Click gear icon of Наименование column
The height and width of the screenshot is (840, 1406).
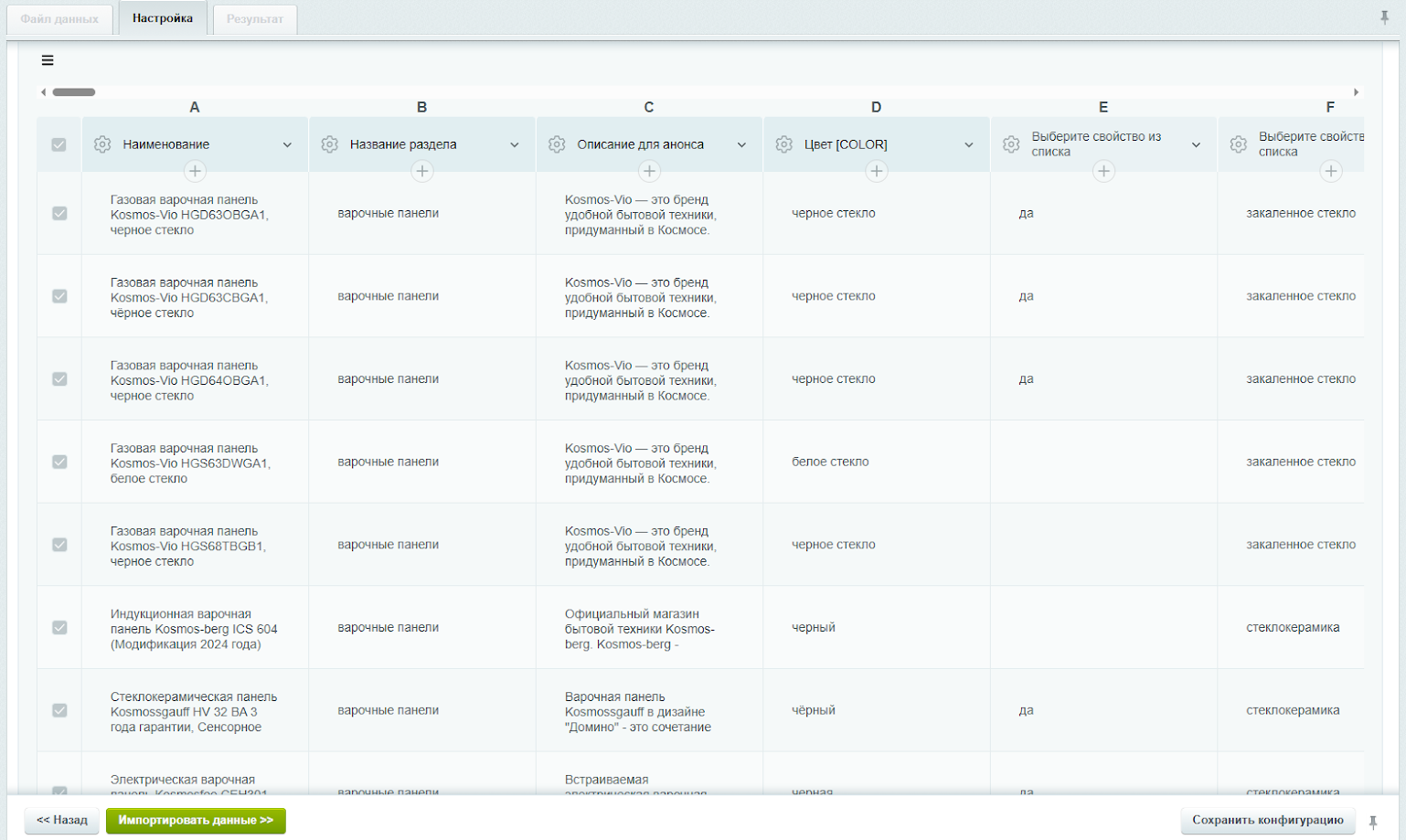click(102, 144)
